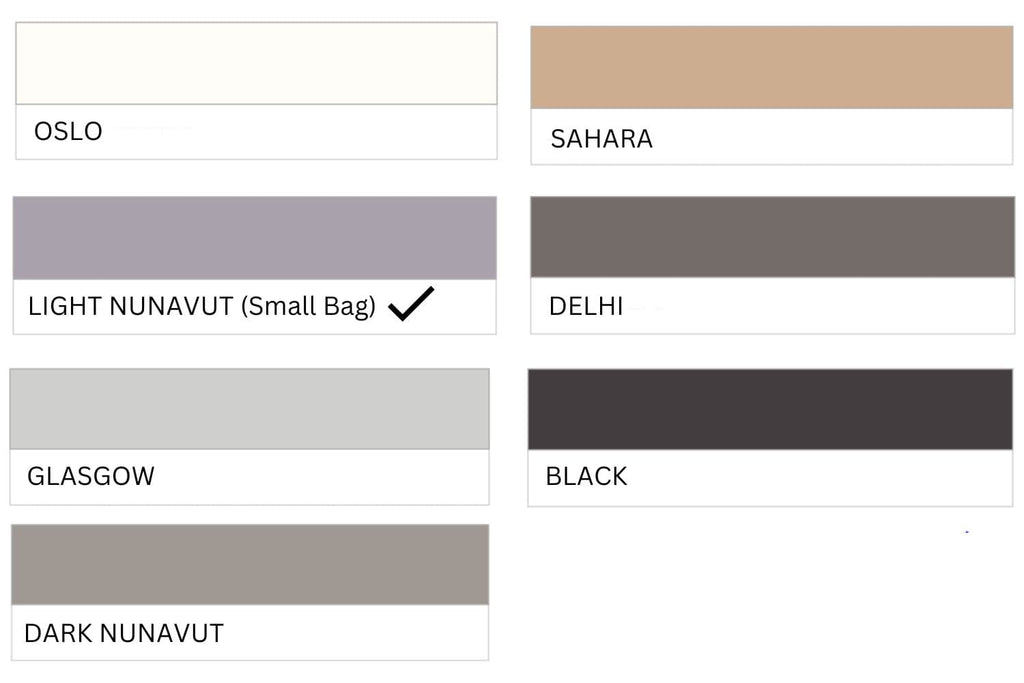Click the LIGHT NUNAVUT (Small Bag) label
The width and height of the screenshot is (1024, 683).
[202, 306]
